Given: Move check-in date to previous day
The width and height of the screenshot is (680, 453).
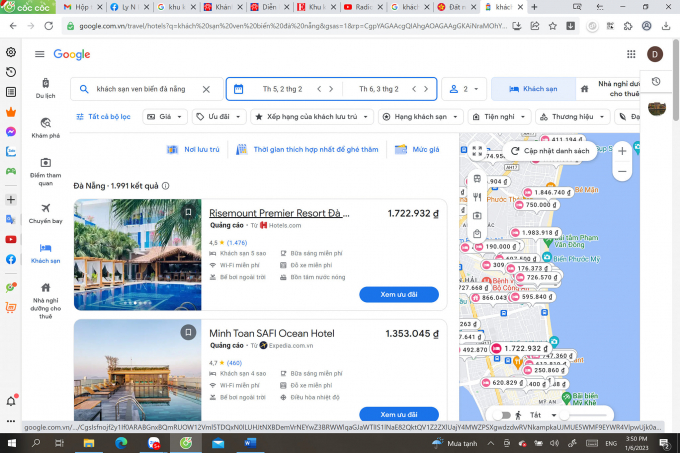Looking at the screenshot, I should 319,89.
